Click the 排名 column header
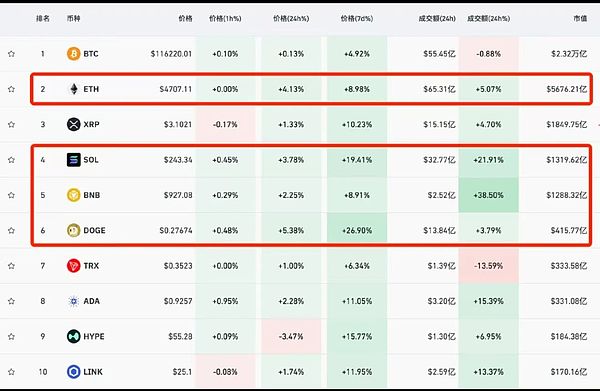Image resolution: width=600 pixels, height=391 pixels. pos(43,18)
